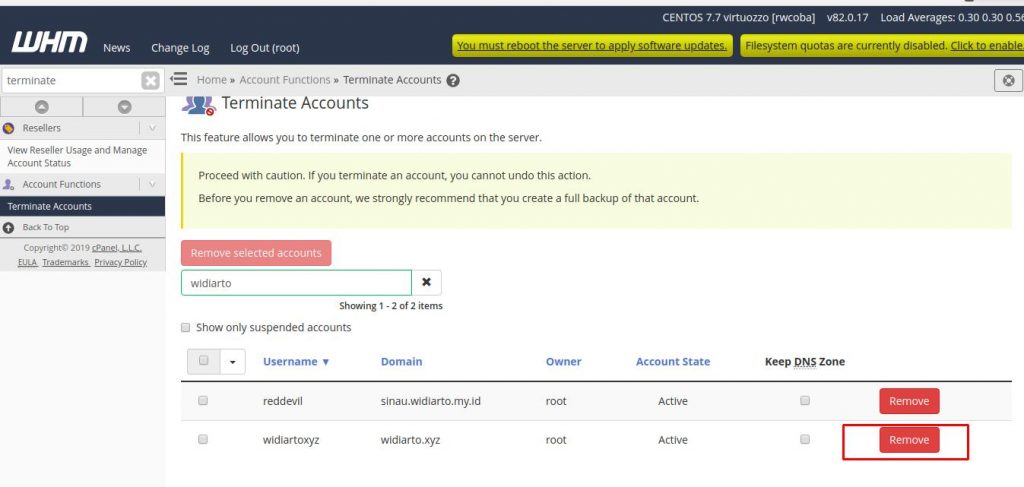The image size is (1024, 487).
Task: Open the cPanel, L.L.C. link
Action: pyautogui.click(x=118, y=248)
